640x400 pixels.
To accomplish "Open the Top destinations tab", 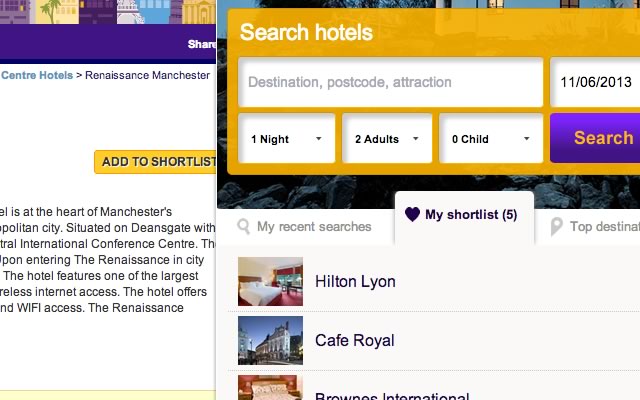I will pyautogui.click(x=594, y=227).
